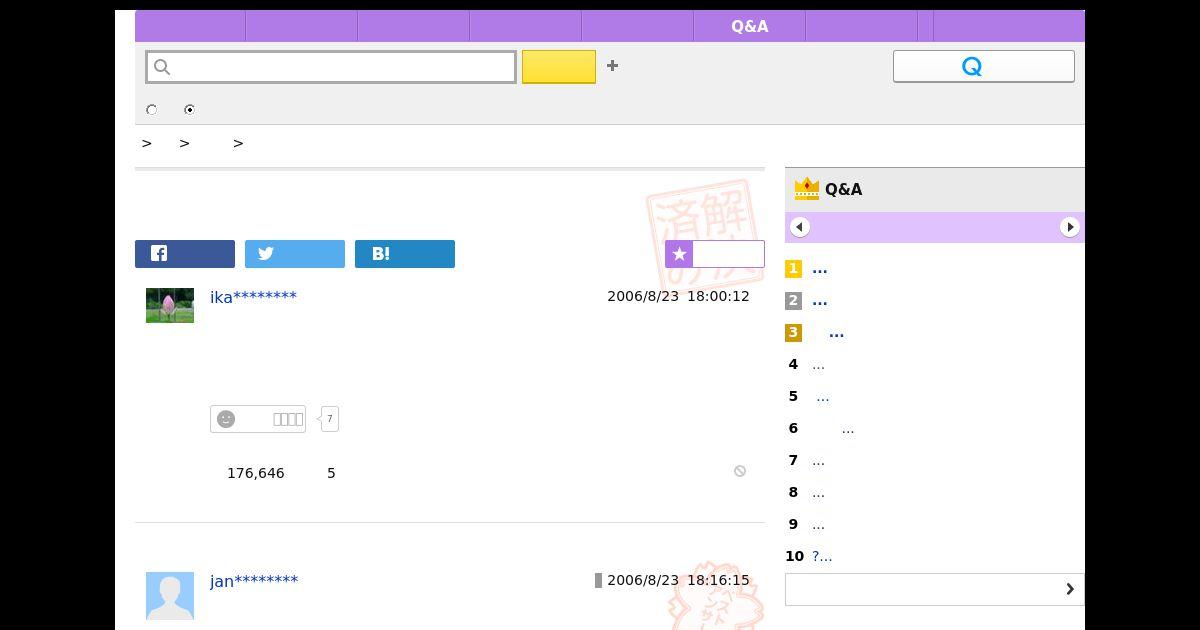1200x630 pixels.
Task: Open the rank 6 question link
Action: click(847, 429)
